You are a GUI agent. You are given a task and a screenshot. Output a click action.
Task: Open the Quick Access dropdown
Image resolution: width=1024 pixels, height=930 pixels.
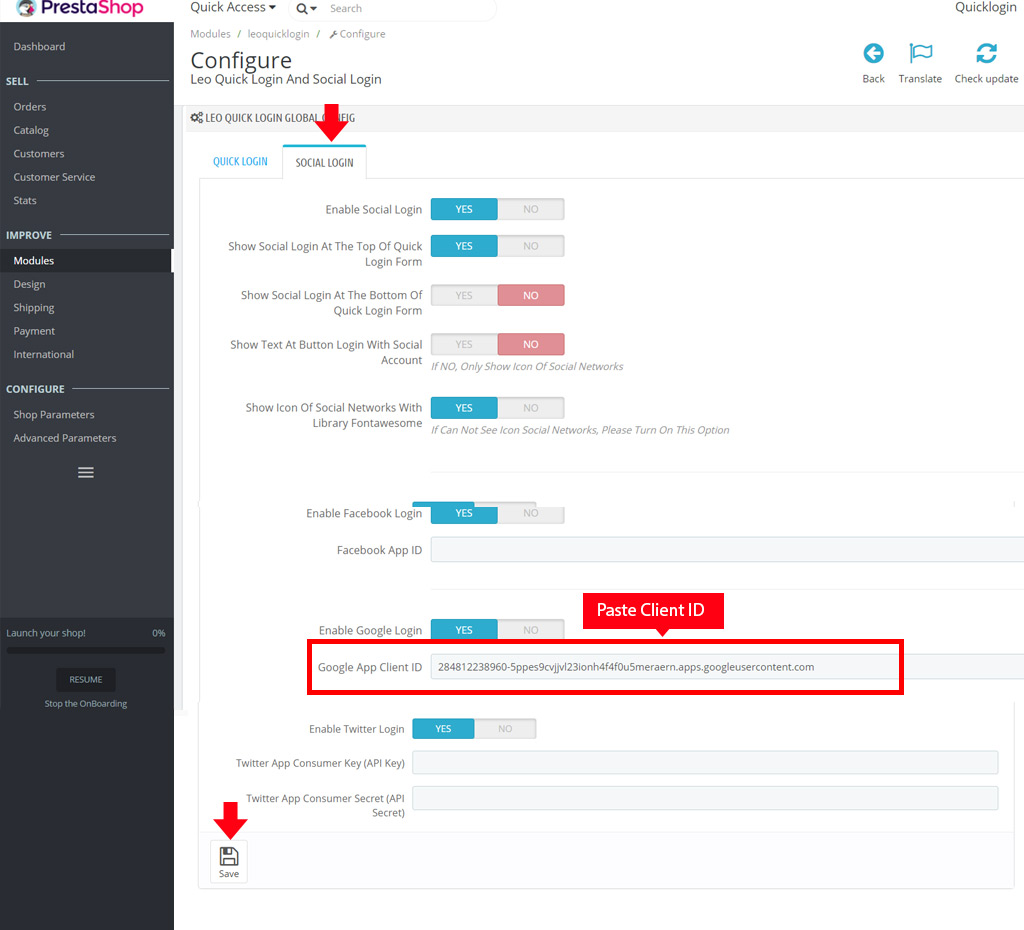coord(233,7)
